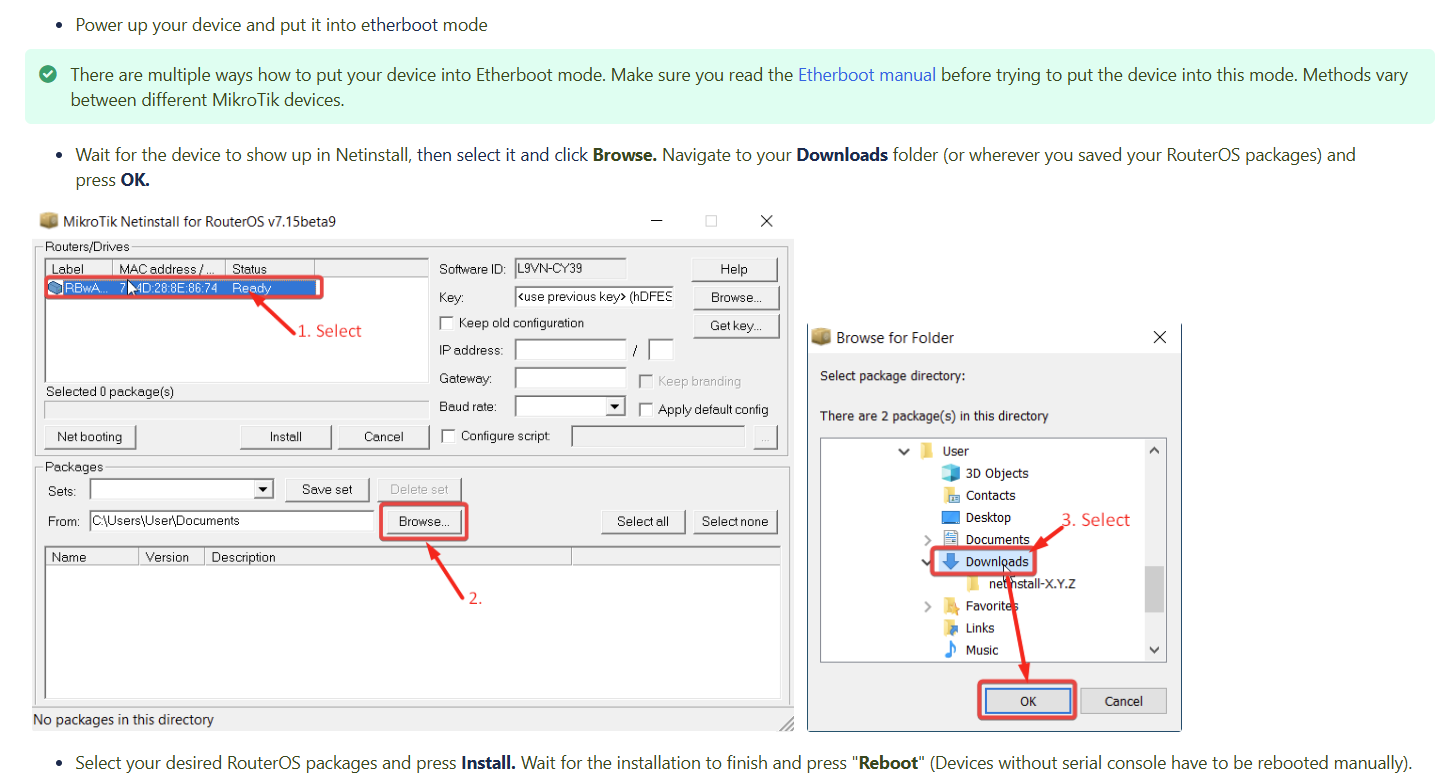Click the Delete set button

point(419,489)
